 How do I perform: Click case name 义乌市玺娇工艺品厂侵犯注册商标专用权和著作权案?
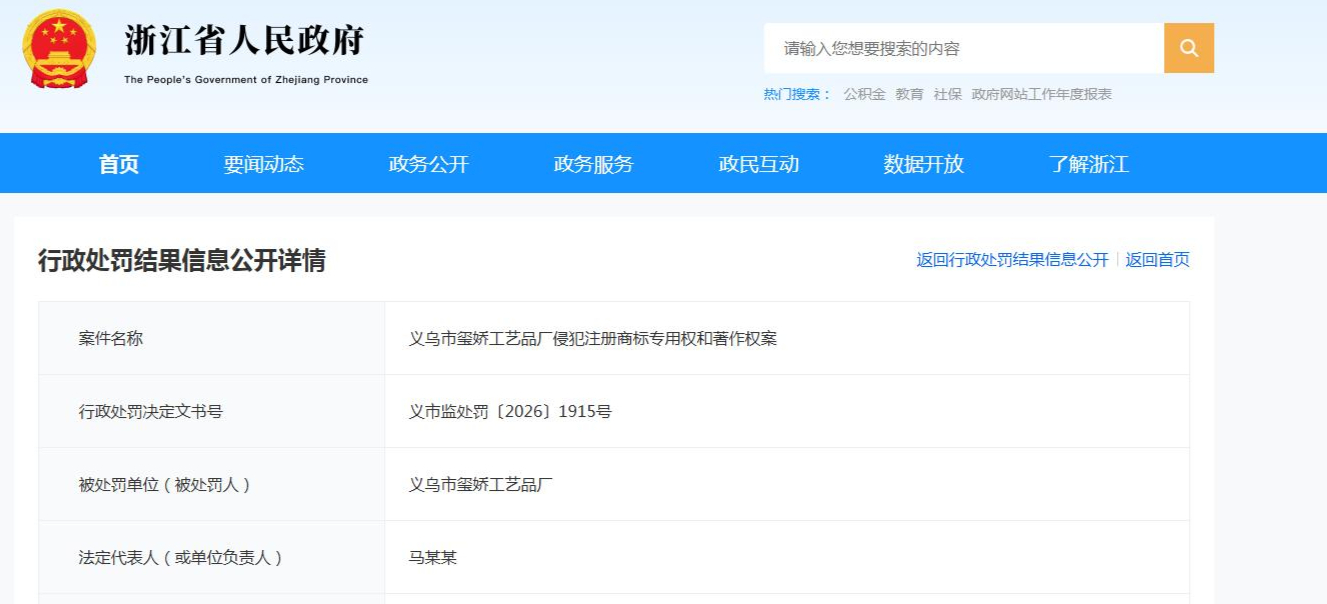[x=593, y=339]
